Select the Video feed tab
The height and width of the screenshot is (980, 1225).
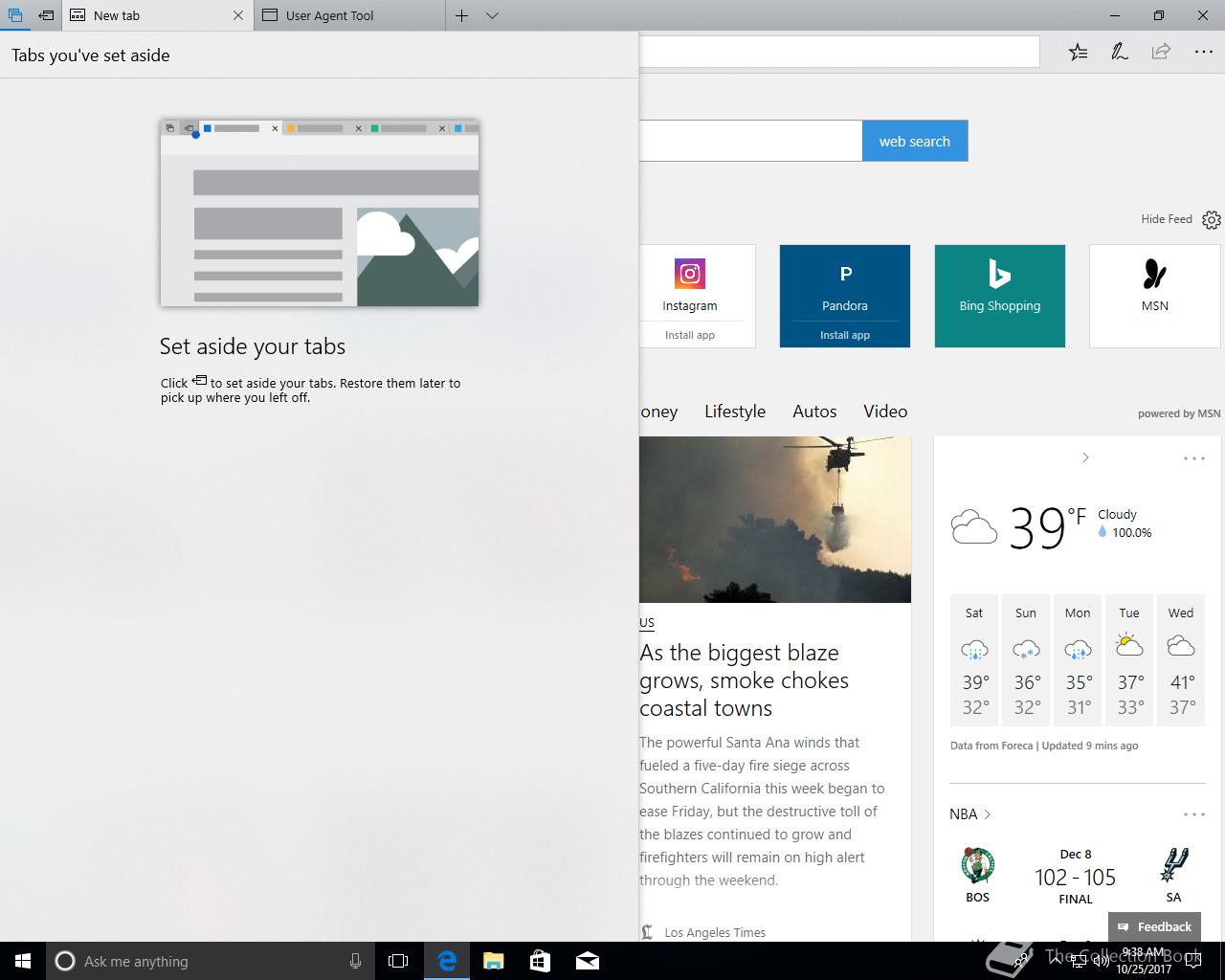coord(885,412)
